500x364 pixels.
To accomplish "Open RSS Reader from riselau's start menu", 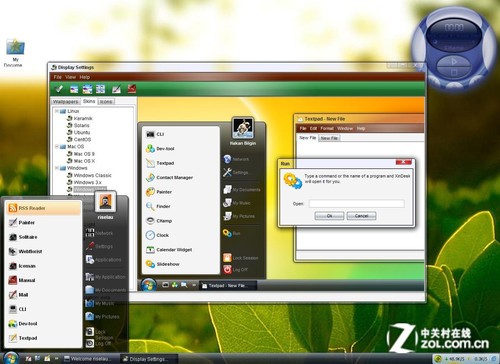I will [x=43, y=208].
